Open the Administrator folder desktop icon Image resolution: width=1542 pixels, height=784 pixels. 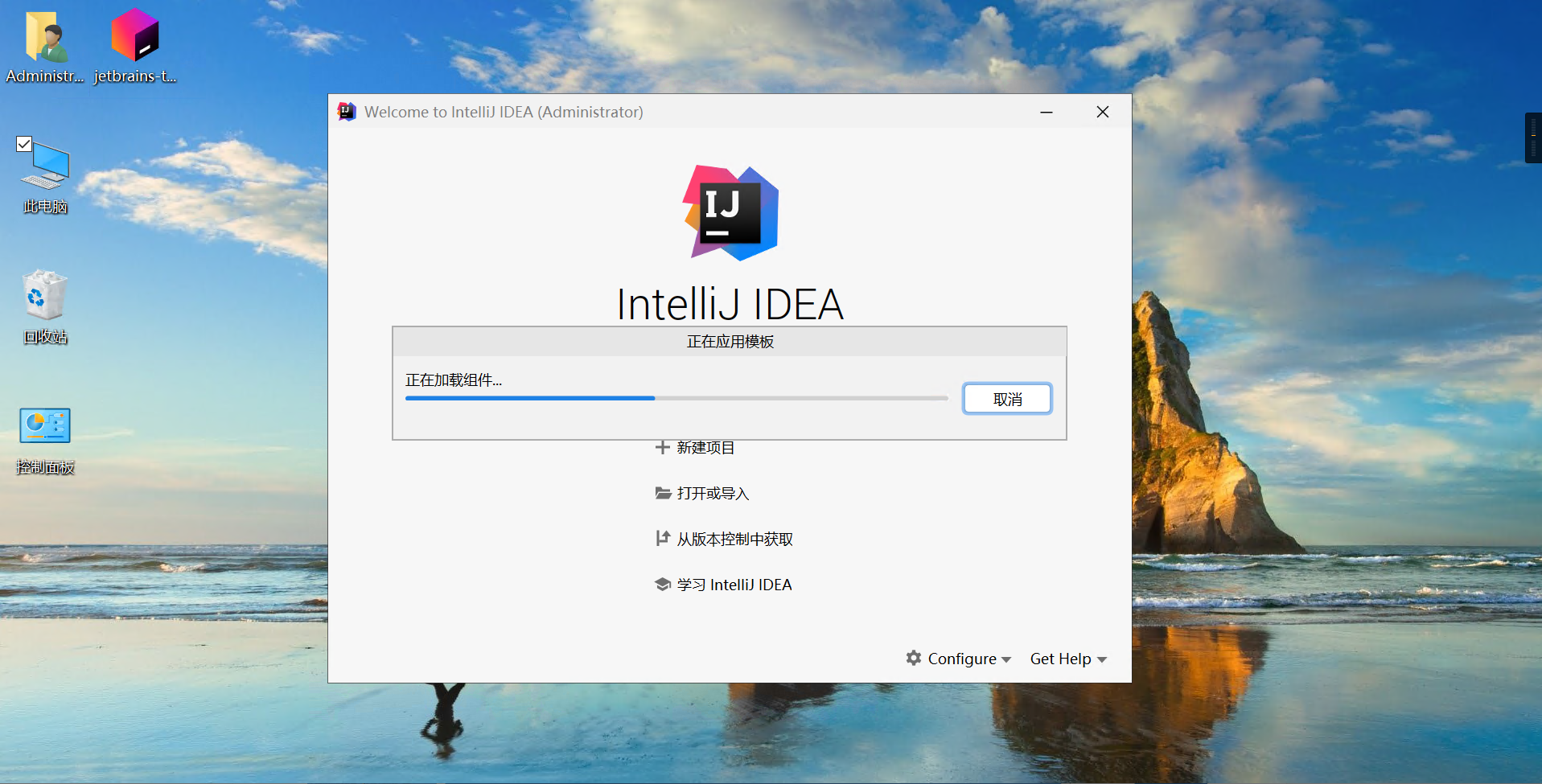coord(45,47)
